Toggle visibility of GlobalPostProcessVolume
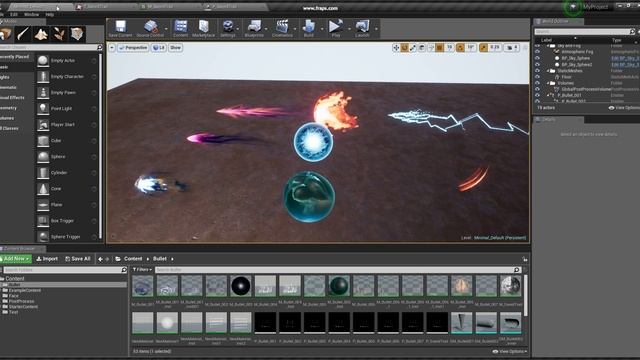 [538, 89]
